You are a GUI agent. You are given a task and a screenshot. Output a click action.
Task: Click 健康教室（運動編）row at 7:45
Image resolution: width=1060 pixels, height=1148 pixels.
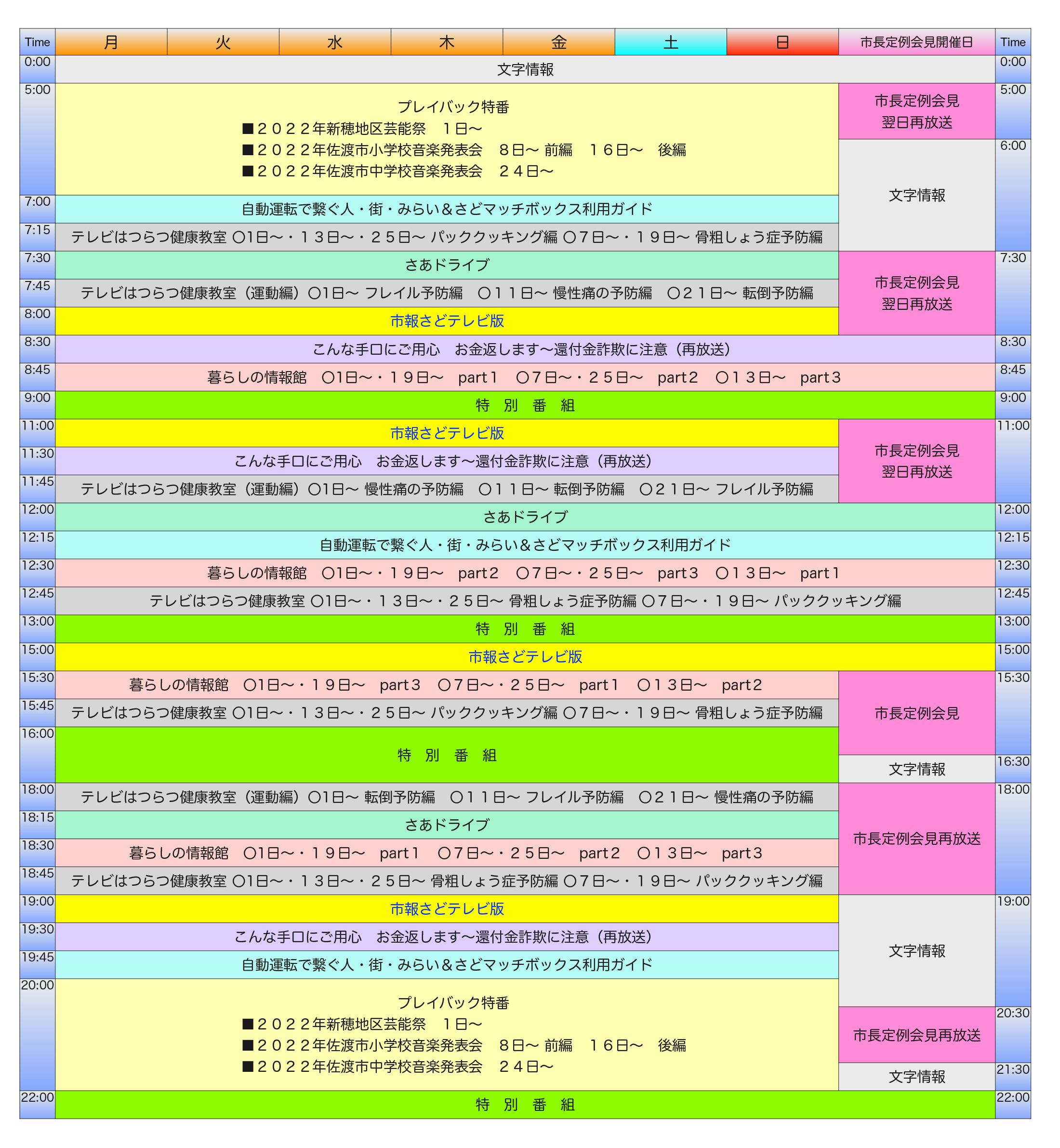447,293
